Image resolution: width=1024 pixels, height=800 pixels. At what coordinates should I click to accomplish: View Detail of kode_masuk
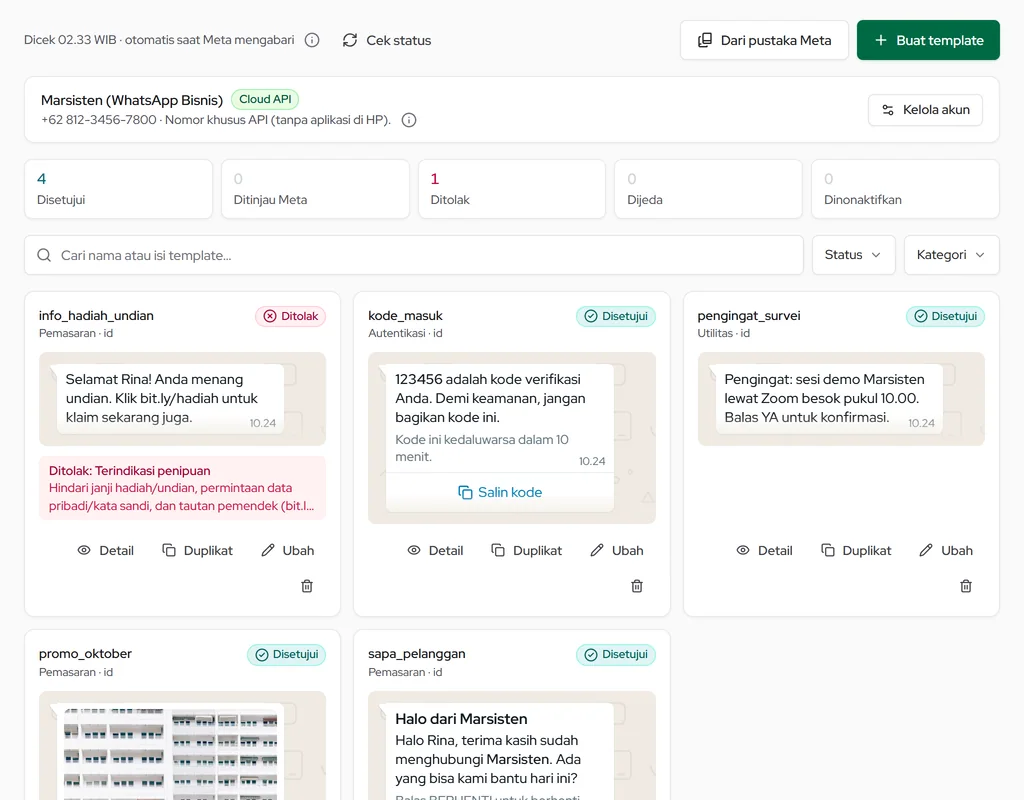436,551
